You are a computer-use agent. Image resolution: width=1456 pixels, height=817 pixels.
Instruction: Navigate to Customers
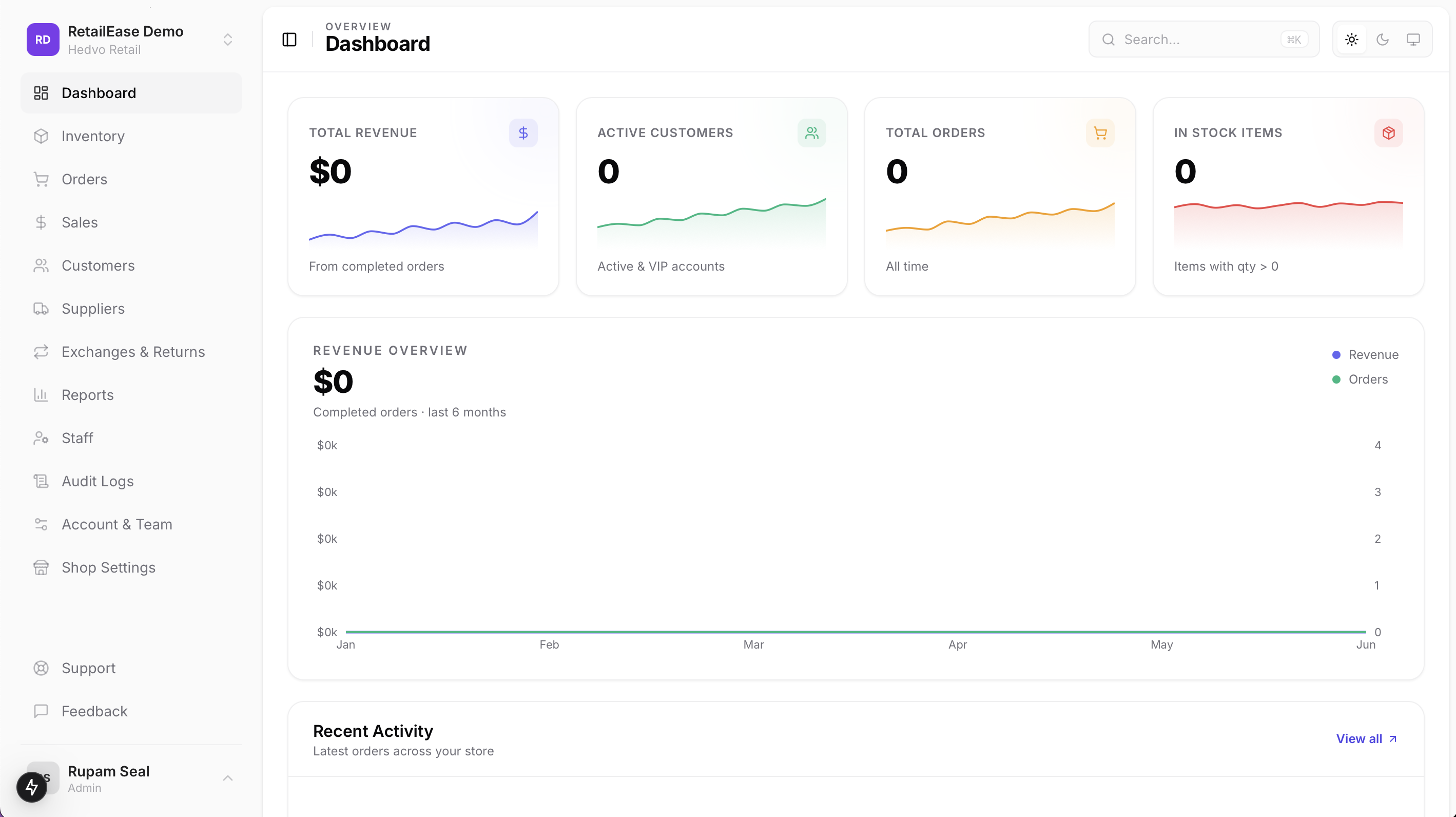point(131,265)
